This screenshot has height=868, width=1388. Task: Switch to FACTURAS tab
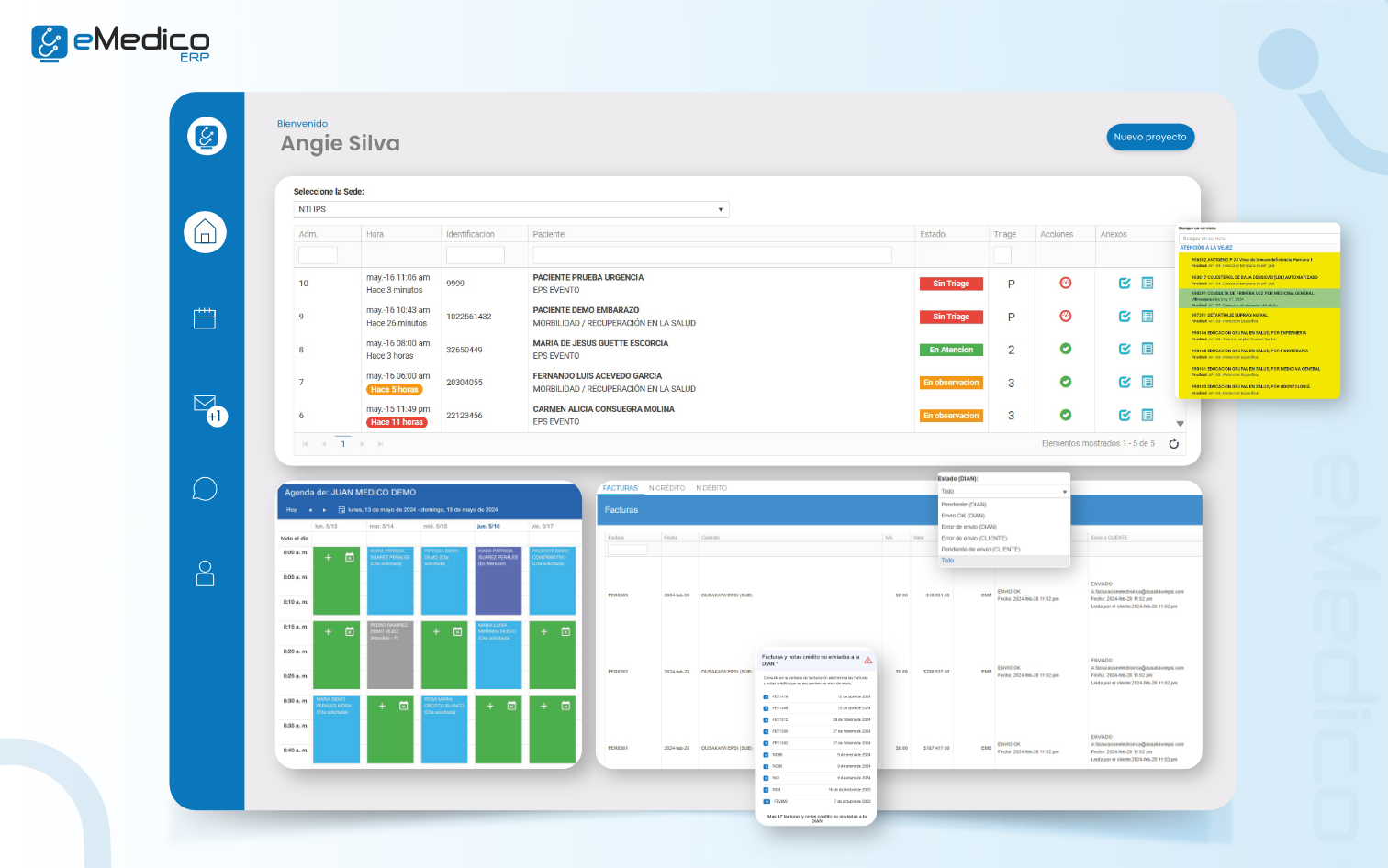(621, 488)
